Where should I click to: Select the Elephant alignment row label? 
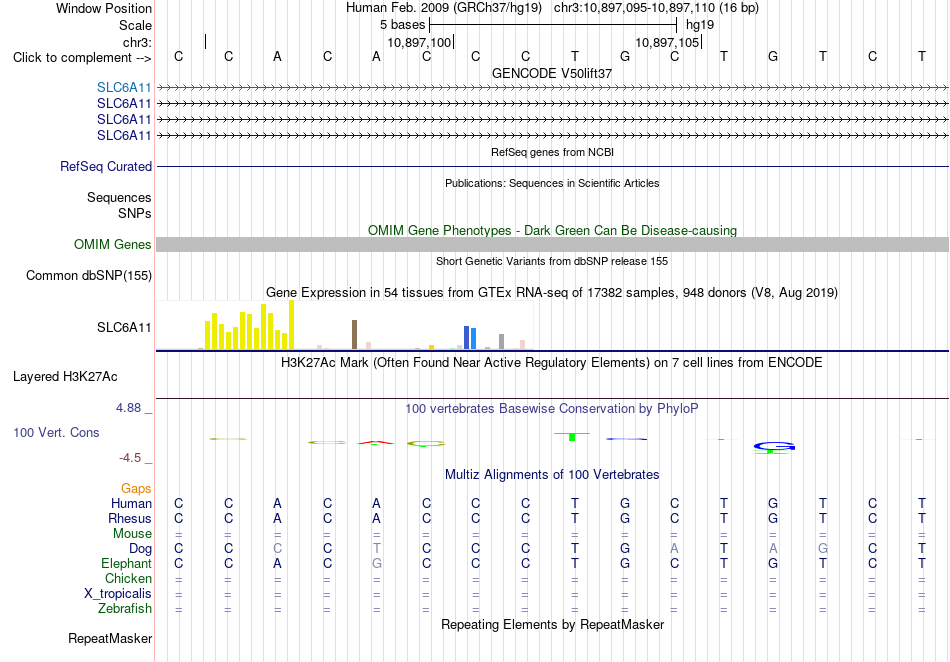click(x=126, y=564)
